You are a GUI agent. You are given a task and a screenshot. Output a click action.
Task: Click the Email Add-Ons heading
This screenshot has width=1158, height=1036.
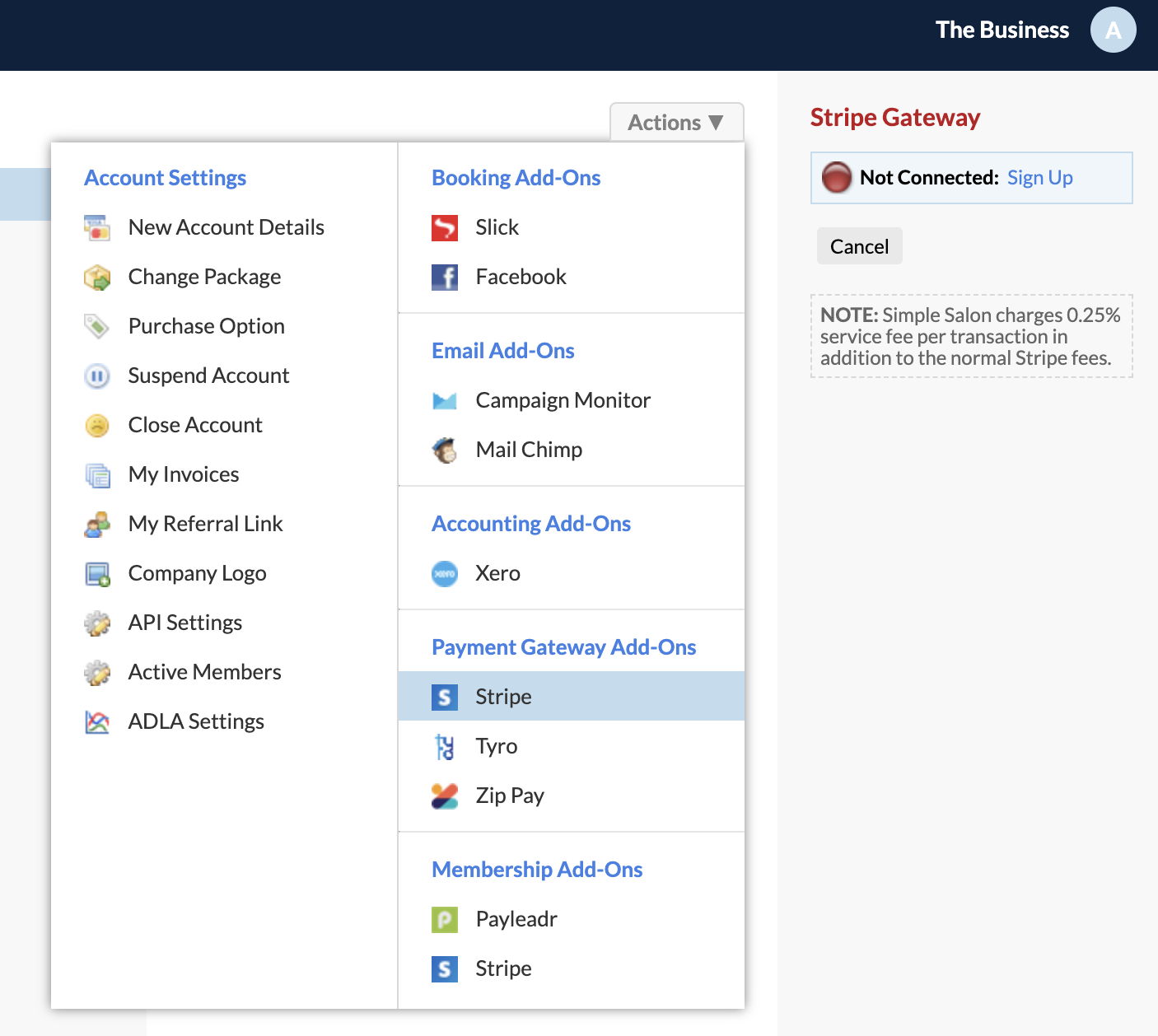503,351
